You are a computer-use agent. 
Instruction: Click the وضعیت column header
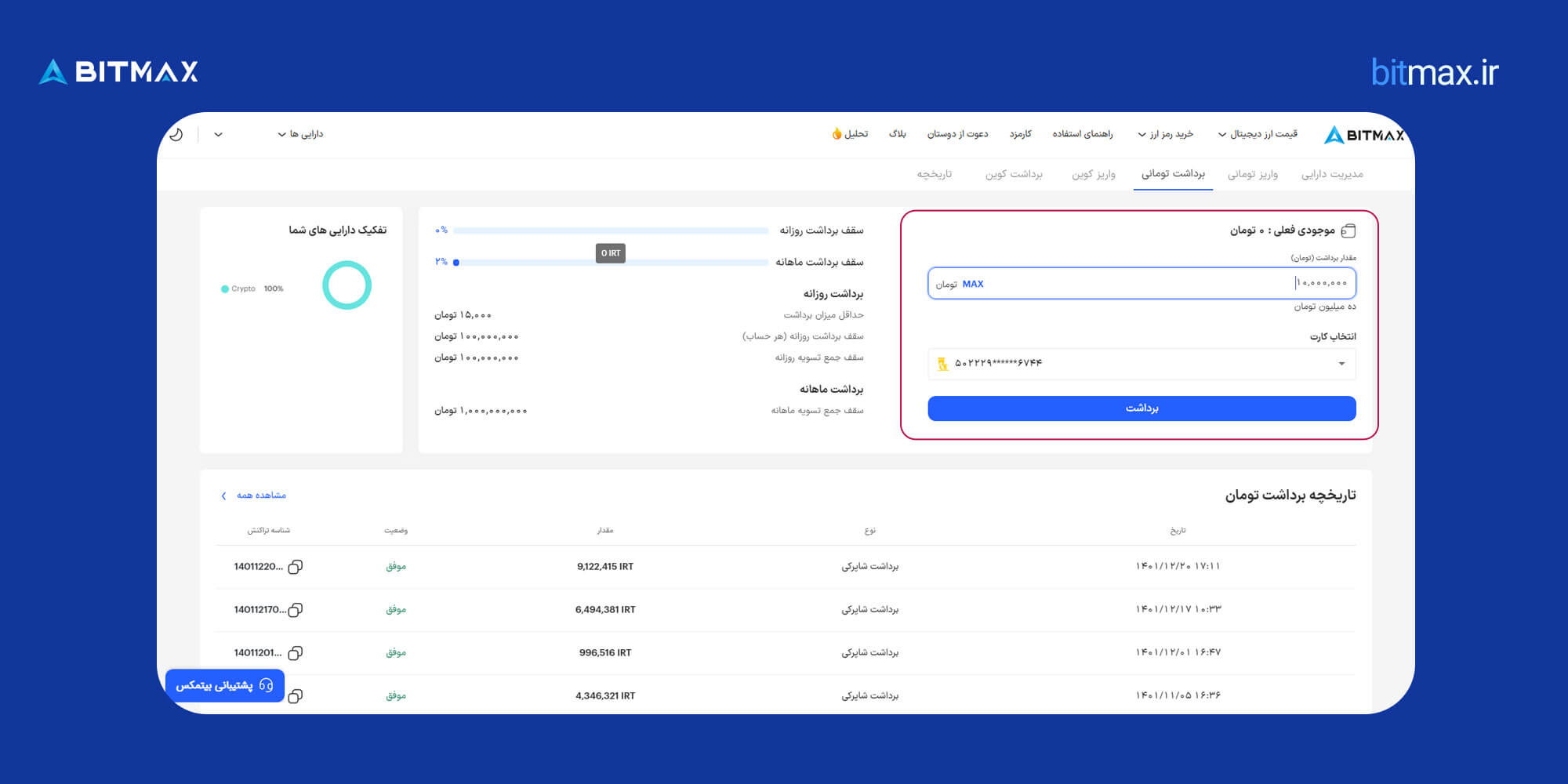[x=396, y=531]
